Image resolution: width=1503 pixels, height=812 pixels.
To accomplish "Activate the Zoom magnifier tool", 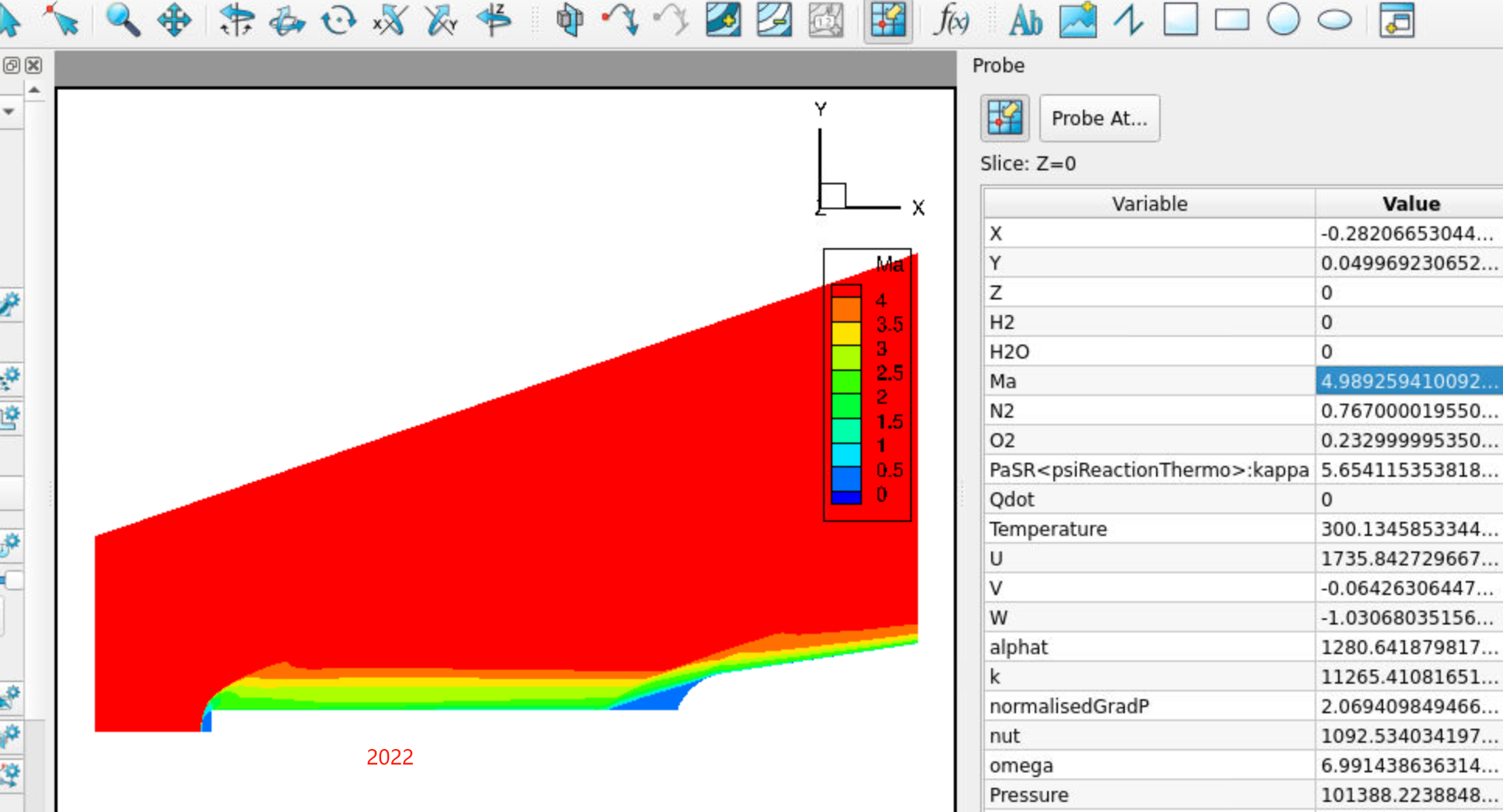I will [122, 19].
